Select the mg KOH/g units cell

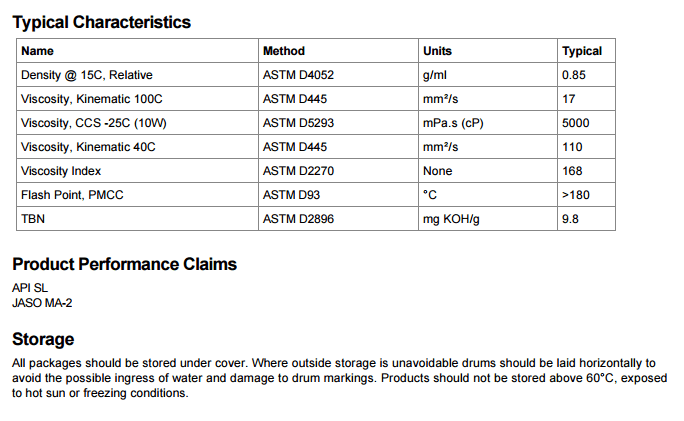[451, 219]
